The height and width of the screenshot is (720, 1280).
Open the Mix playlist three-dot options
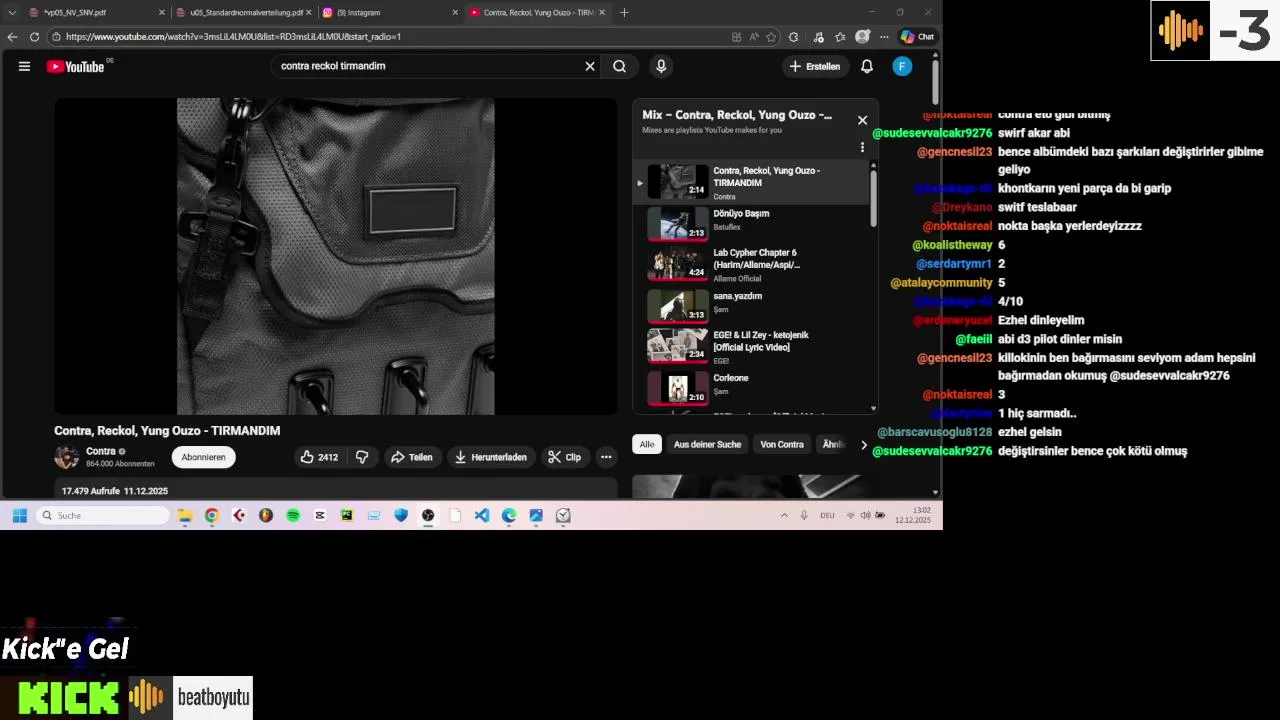coord(862,147)
